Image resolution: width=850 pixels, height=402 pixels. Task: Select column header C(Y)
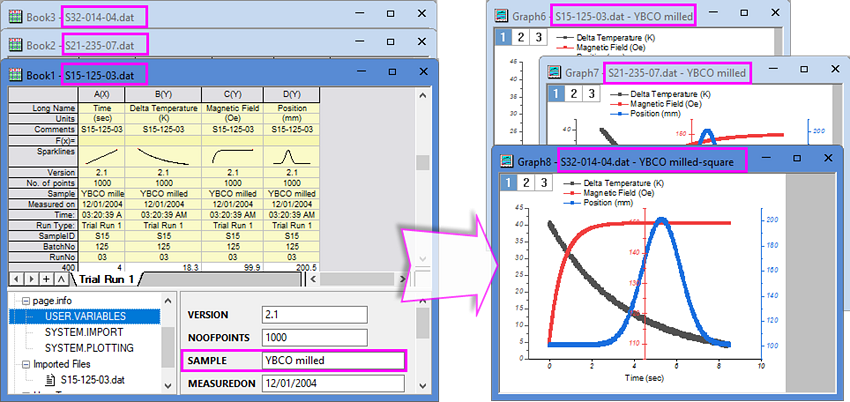coord(233,94)
